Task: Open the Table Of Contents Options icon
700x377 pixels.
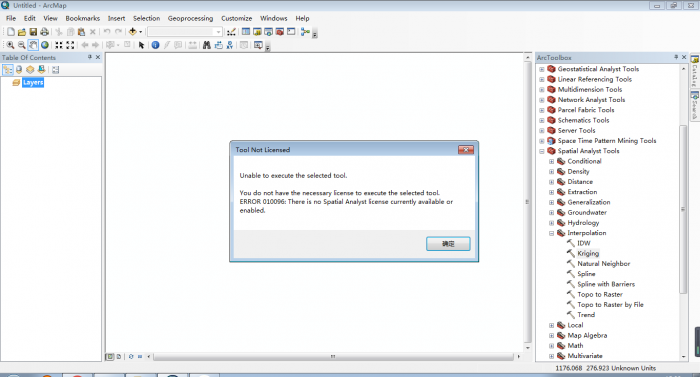Action: tap(55, 70)
